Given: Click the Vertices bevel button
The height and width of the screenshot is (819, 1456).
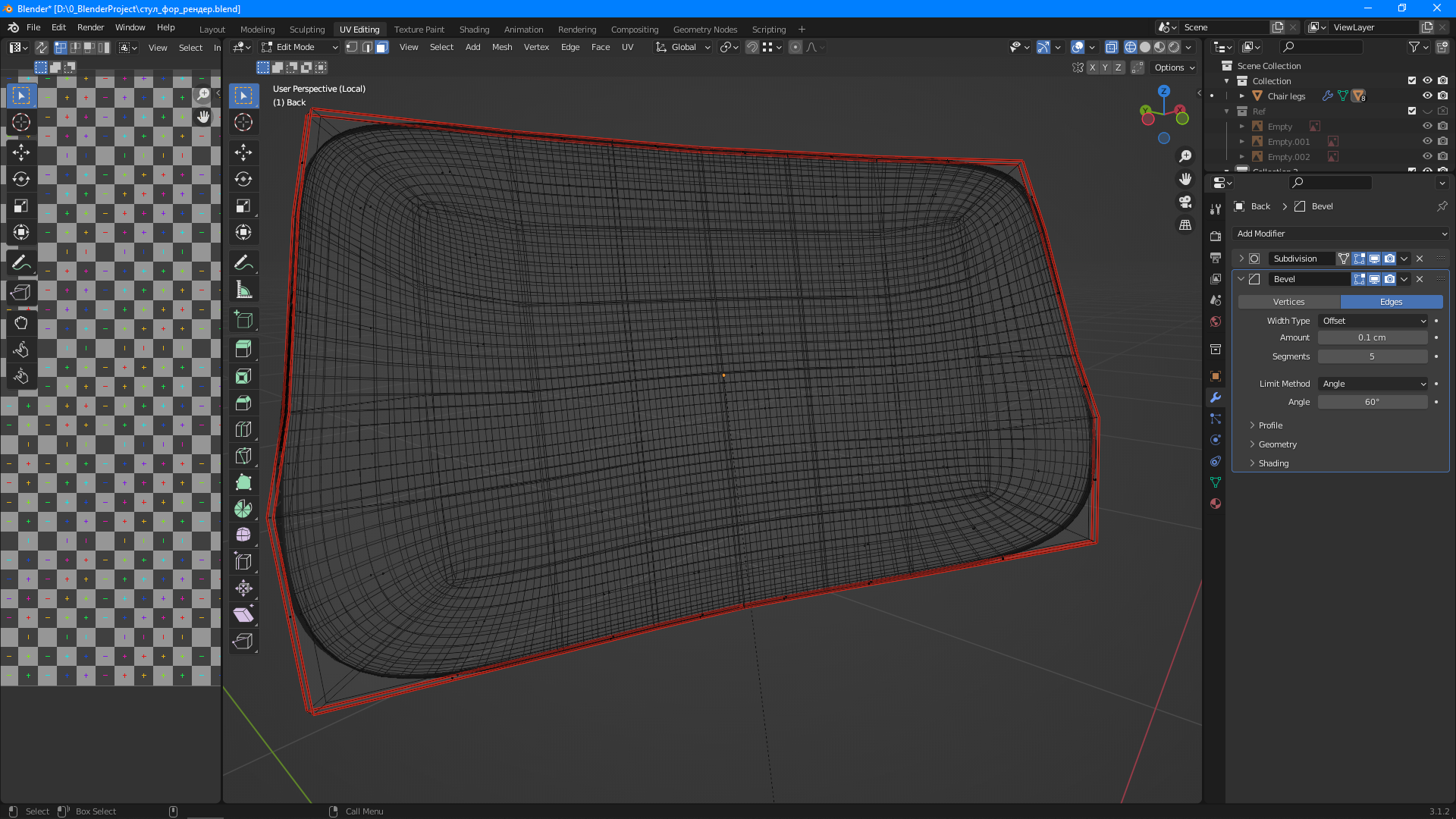Looking at the screenshot, I should pyautogui.click(x=1288, y=302).
